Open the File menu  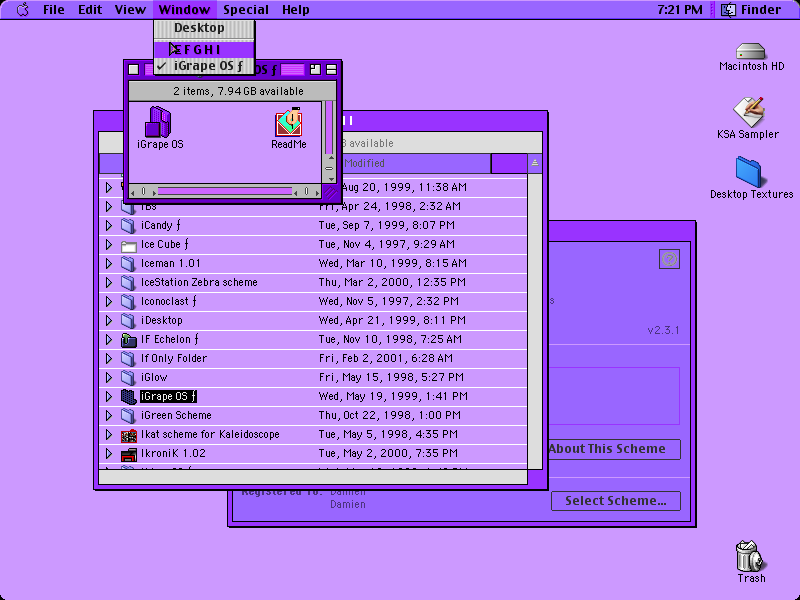point(54,10)
